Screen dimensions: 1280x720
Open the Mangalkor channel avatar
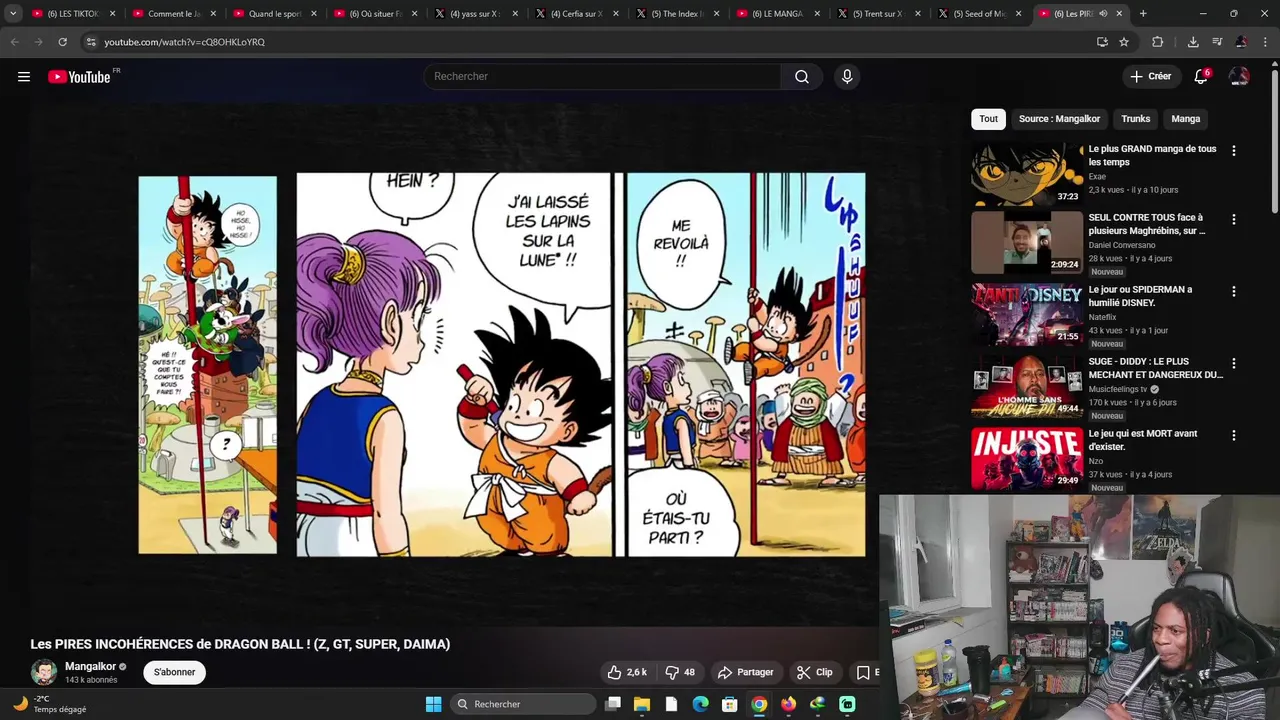point(44,672)
